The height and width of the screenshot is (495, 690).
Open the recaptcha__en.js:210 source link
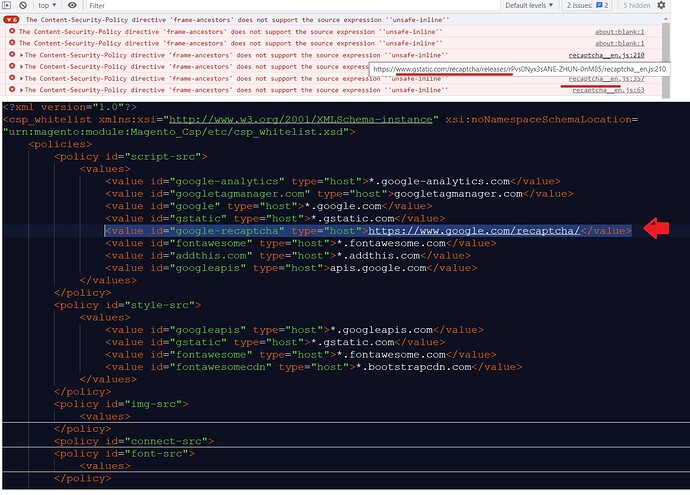pos(606,55)
